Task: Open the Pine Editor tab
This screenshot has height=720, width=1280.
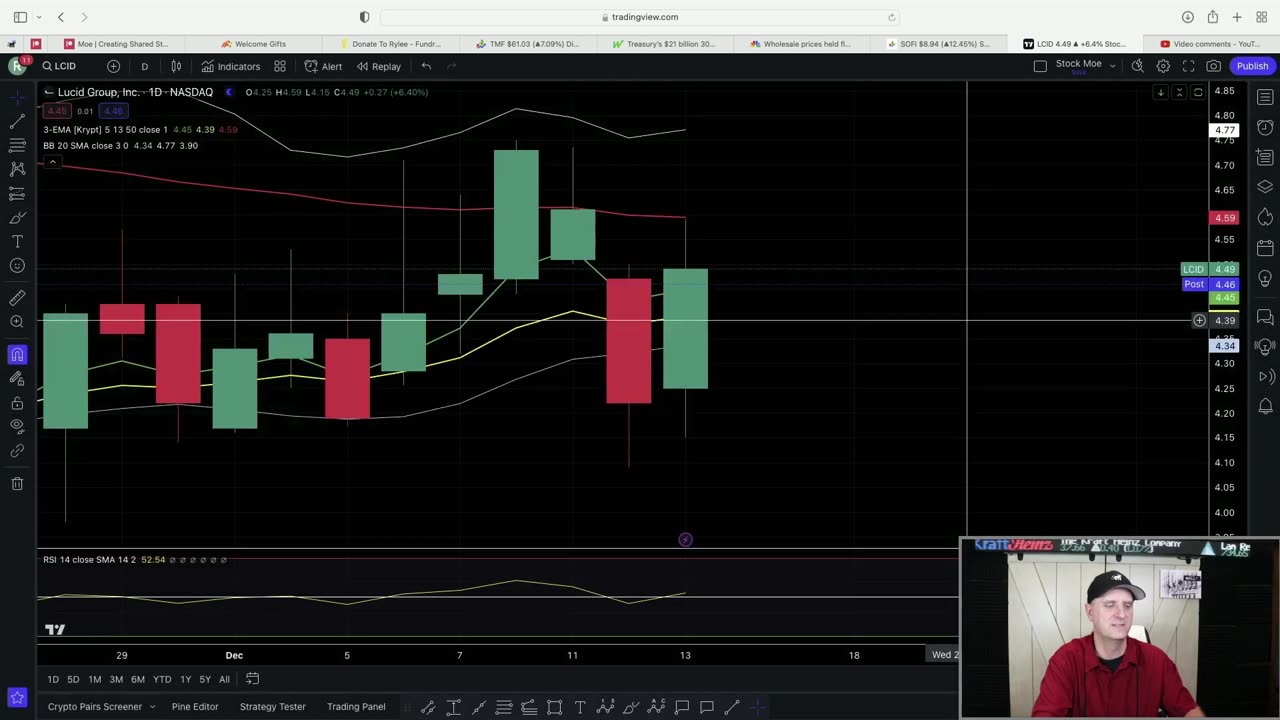Action: click(x=194, y=706)
